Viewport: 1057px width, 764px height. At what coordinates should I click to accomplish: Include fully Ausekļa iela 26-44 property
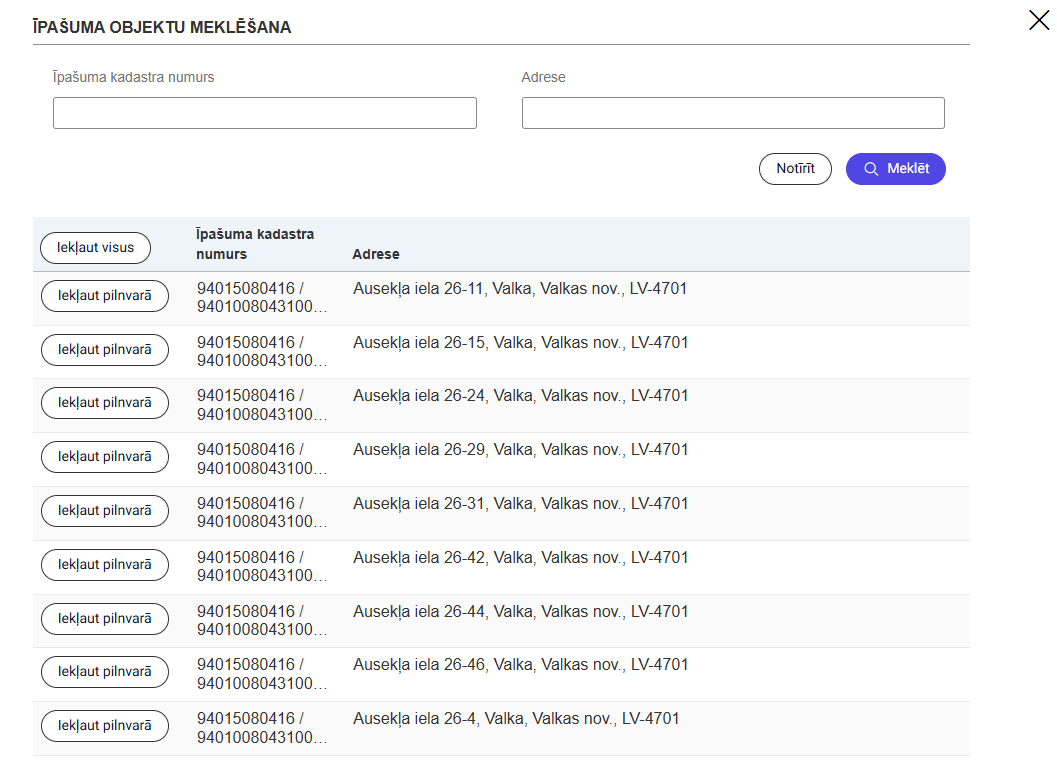click(105, 619)
